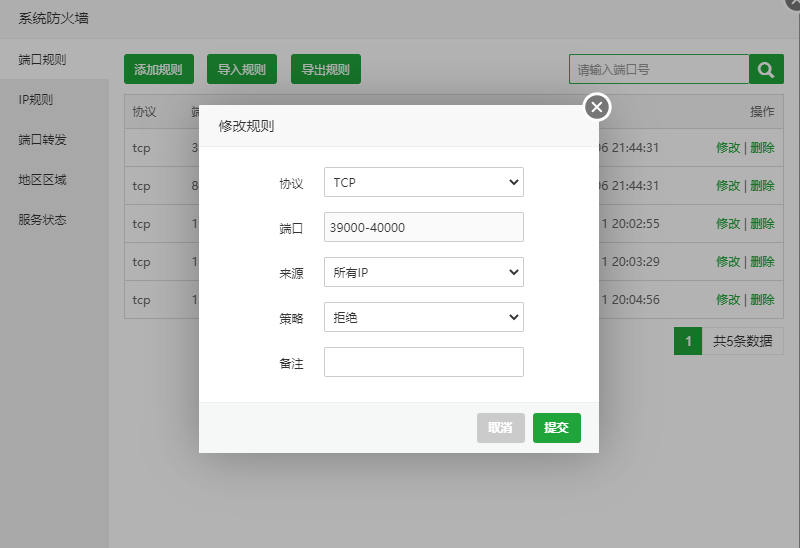Submit the rule with 提交 button
800x548 pixels.
pyautogui.click(x=557, y=428)
